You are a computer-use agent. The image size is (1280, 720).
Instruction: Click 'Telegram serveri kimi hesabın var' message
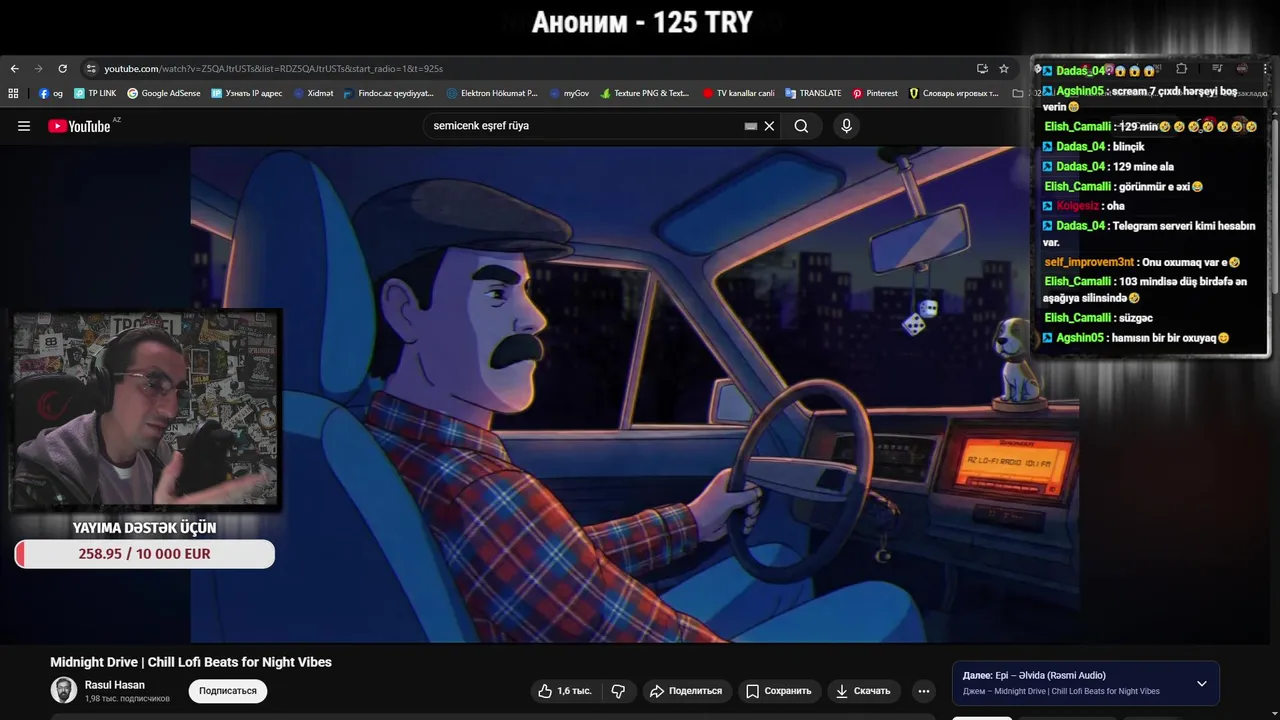[x=1149, y=234]
